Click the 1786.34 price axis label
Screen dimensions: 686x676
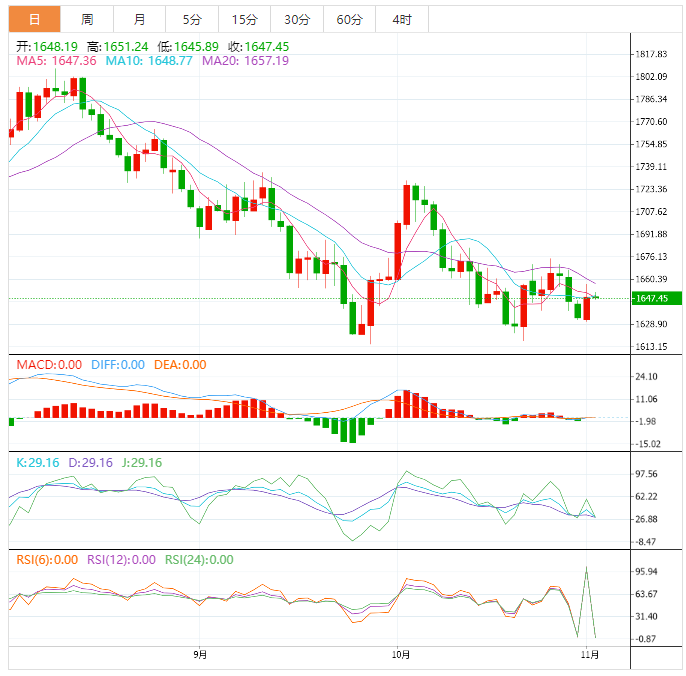(651, 99)
